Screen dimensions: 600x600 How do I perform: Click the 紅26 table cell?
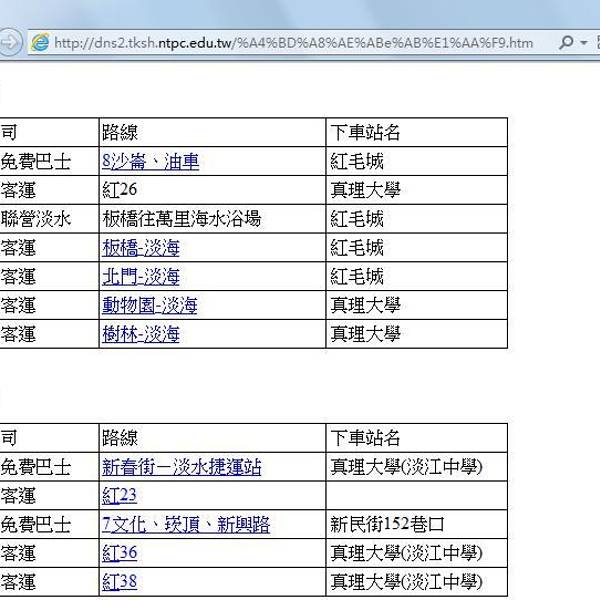[x=120, y=190]
